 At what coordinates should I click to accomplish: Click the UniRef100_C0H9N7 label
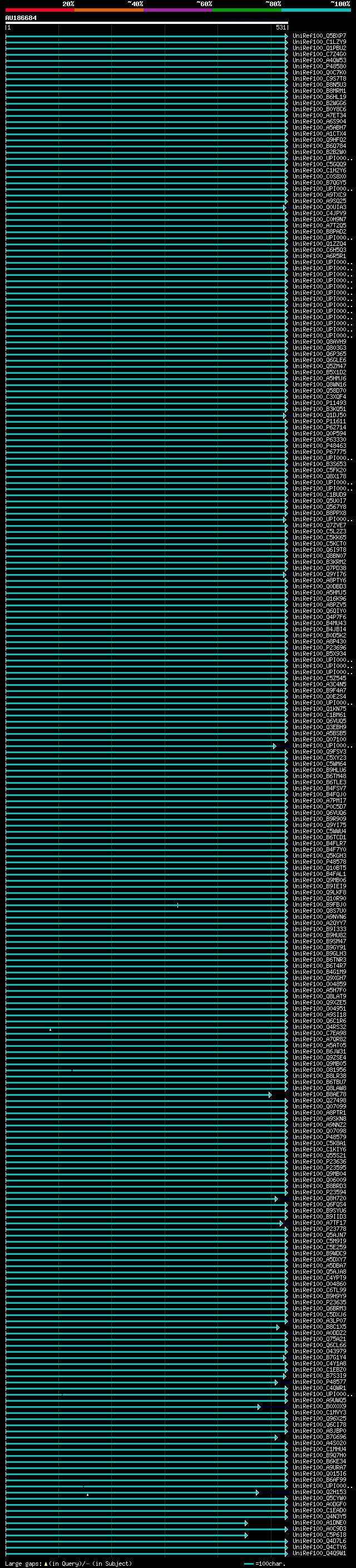pyautogui.click(x=319, y=219)
